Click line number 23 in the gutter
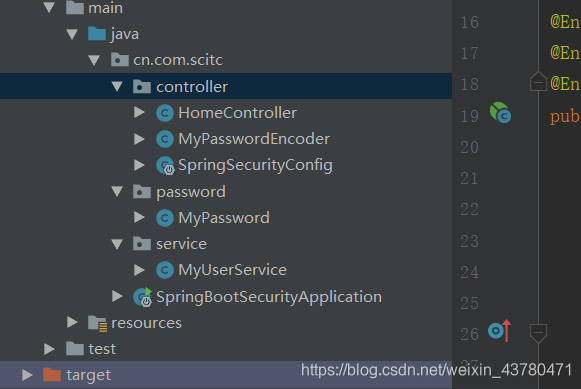 pos(469,241)
